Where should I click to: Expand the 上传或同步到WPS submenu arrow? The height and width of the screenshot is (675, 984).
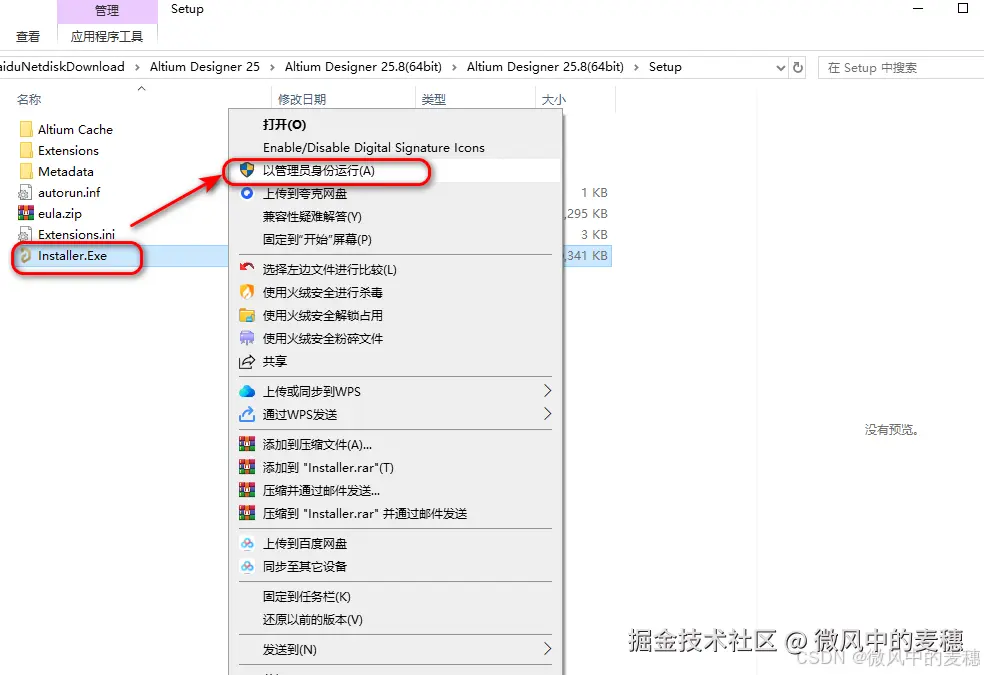click(x=547, y=391)
